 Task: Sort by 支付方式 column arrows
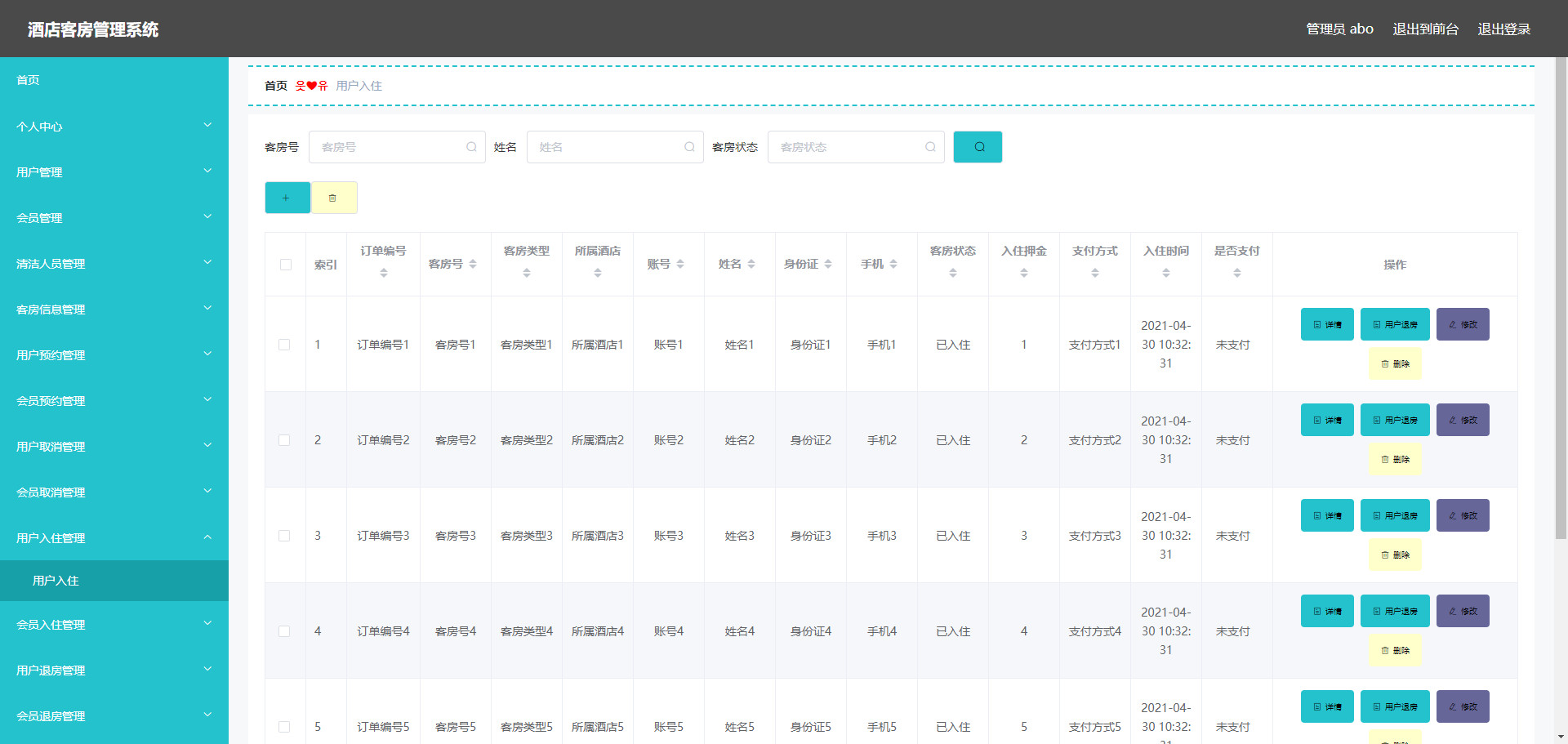[1095, 273]
